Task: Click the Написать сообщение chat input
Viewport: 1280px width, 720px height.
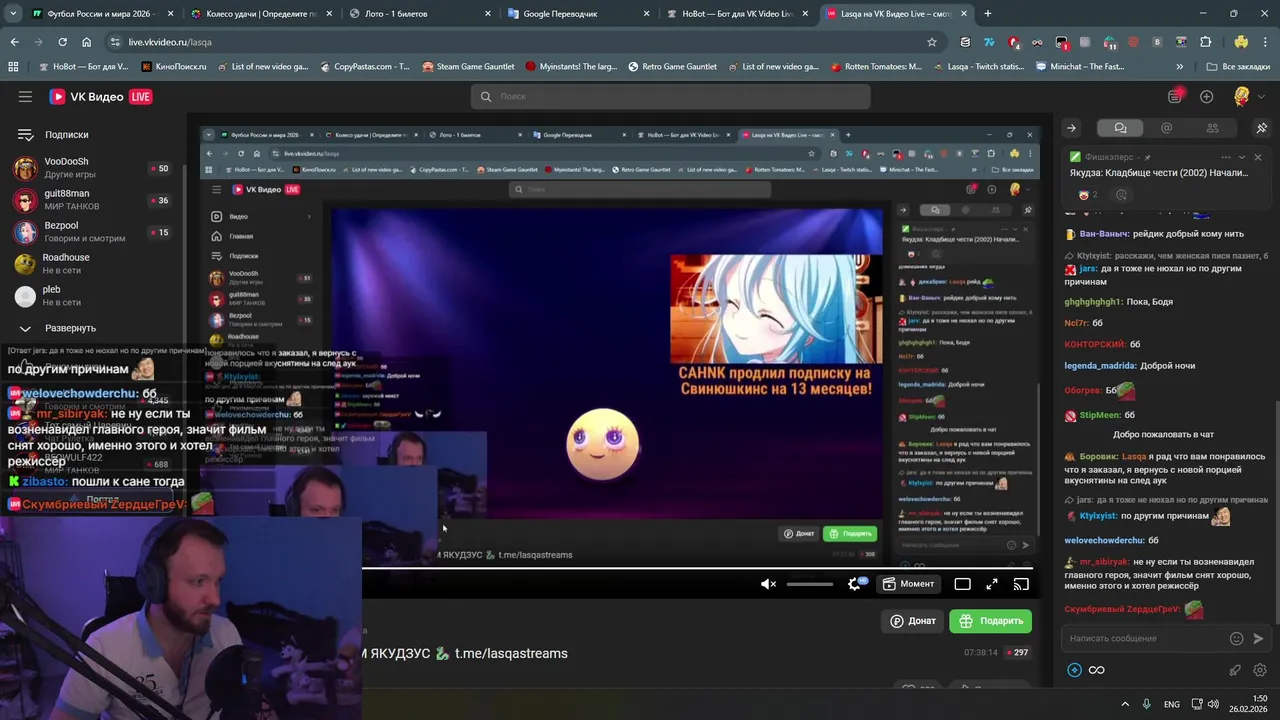Action: coord(1145,638)
